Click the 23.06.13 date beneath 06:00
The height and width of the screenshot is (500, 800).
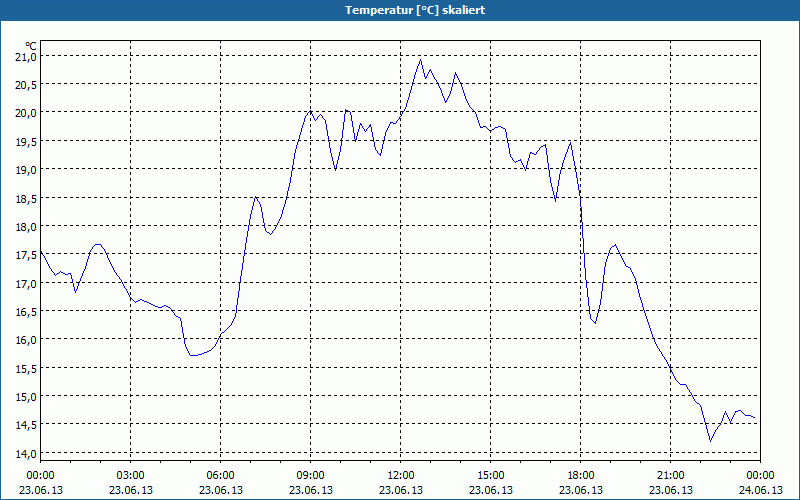coord(220,490)
